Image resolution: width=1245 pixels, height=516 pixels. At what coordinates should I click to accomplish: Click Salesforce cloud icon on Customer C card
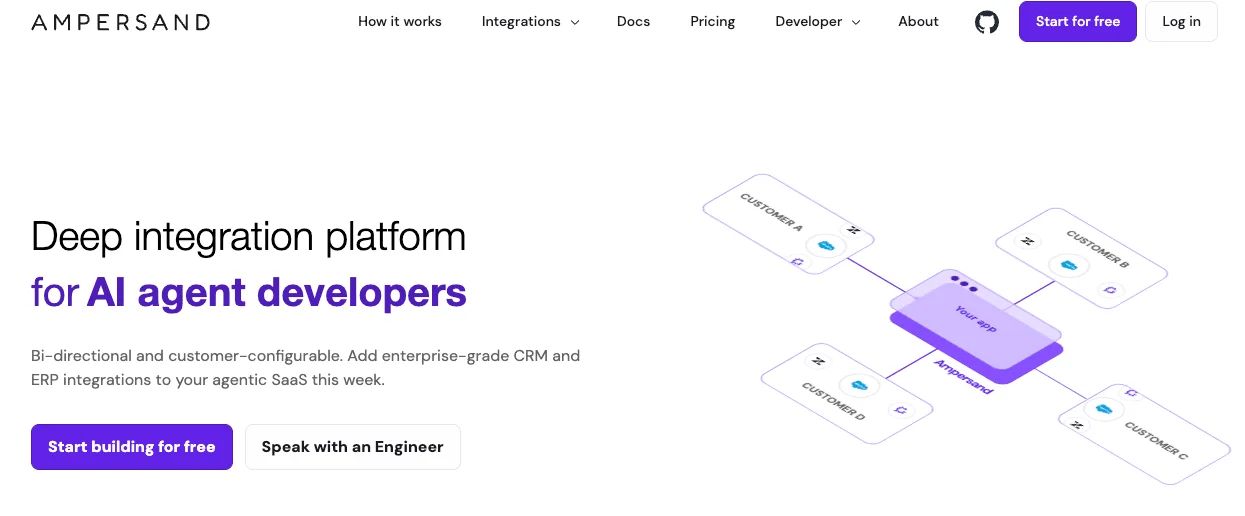[x=1104, y=409]
